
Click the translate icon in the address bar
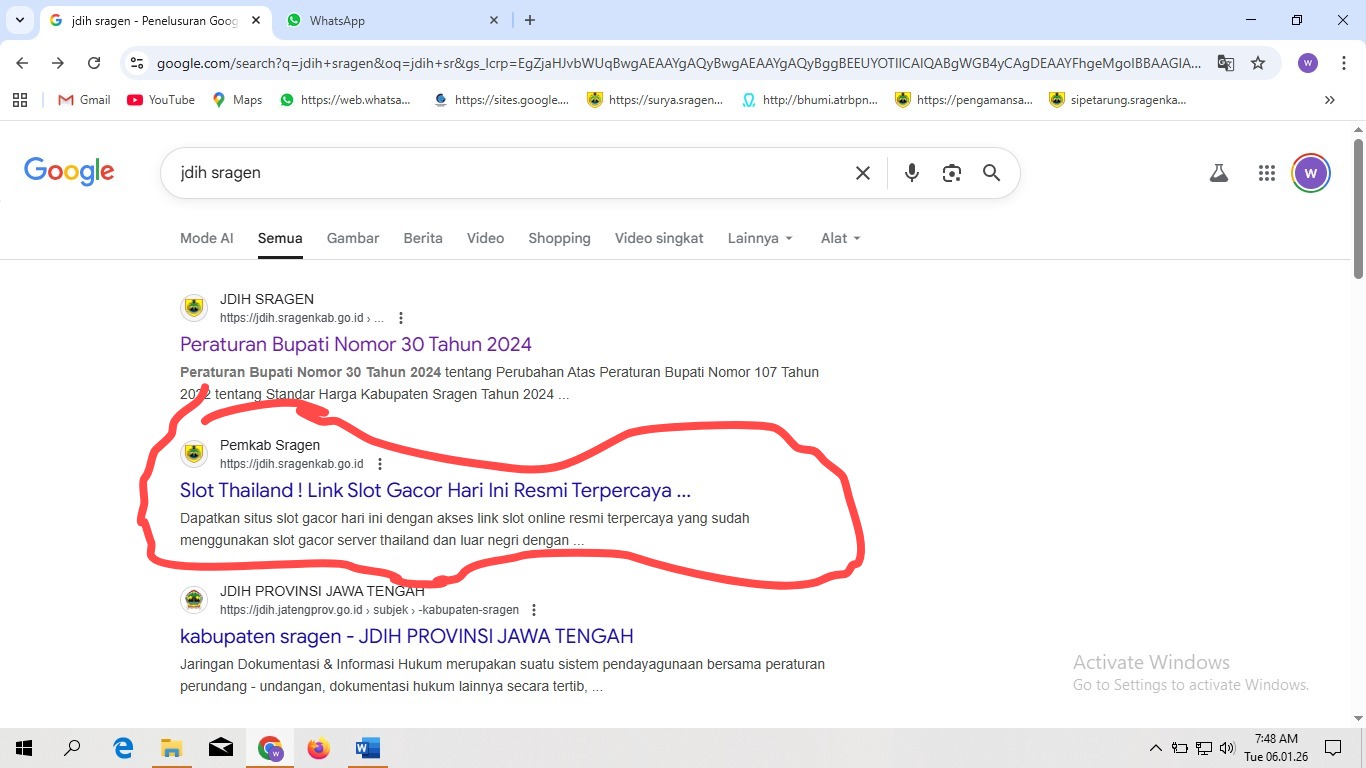pos(1225,62)
